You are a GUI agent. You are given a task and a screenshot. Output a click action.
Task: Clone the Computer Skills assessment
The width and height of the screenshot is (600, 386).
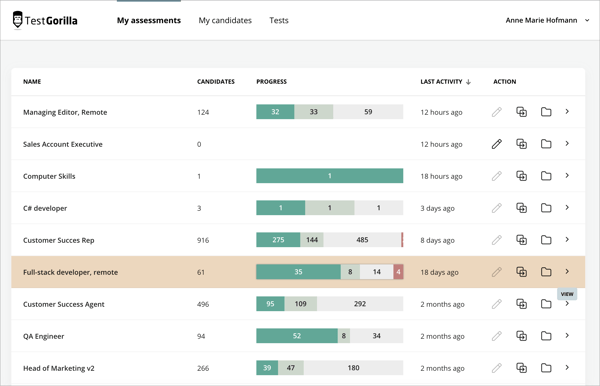(522, 176)
